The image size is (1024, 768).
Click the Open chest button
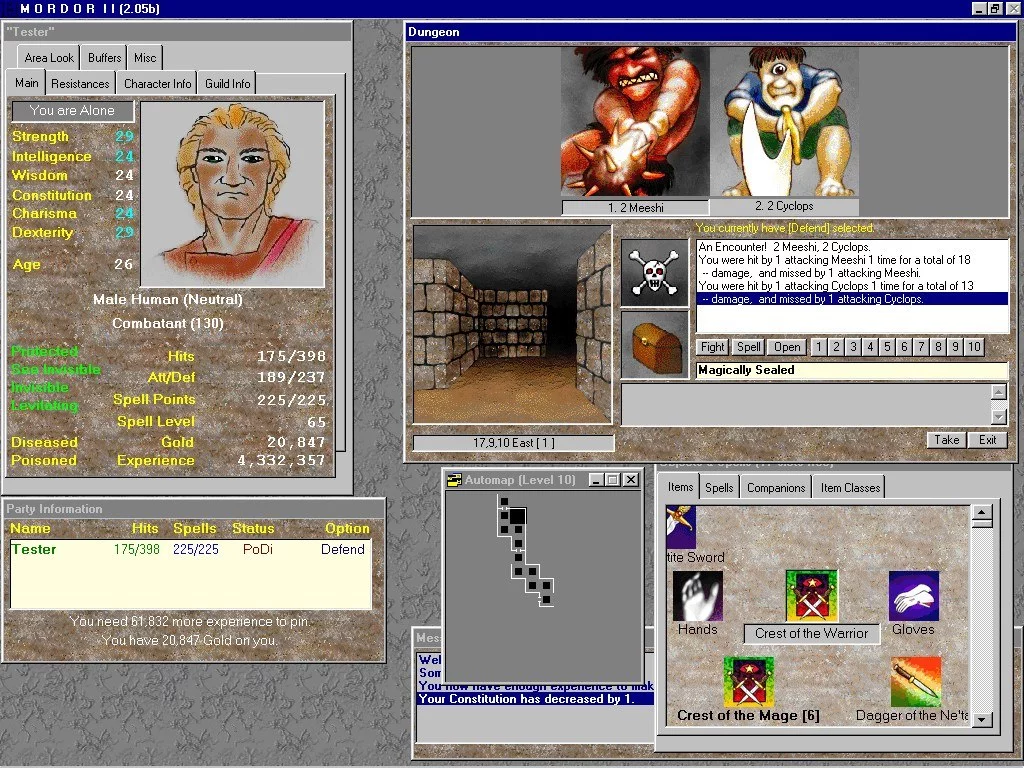pyautogui.click(x=787, y=347)
